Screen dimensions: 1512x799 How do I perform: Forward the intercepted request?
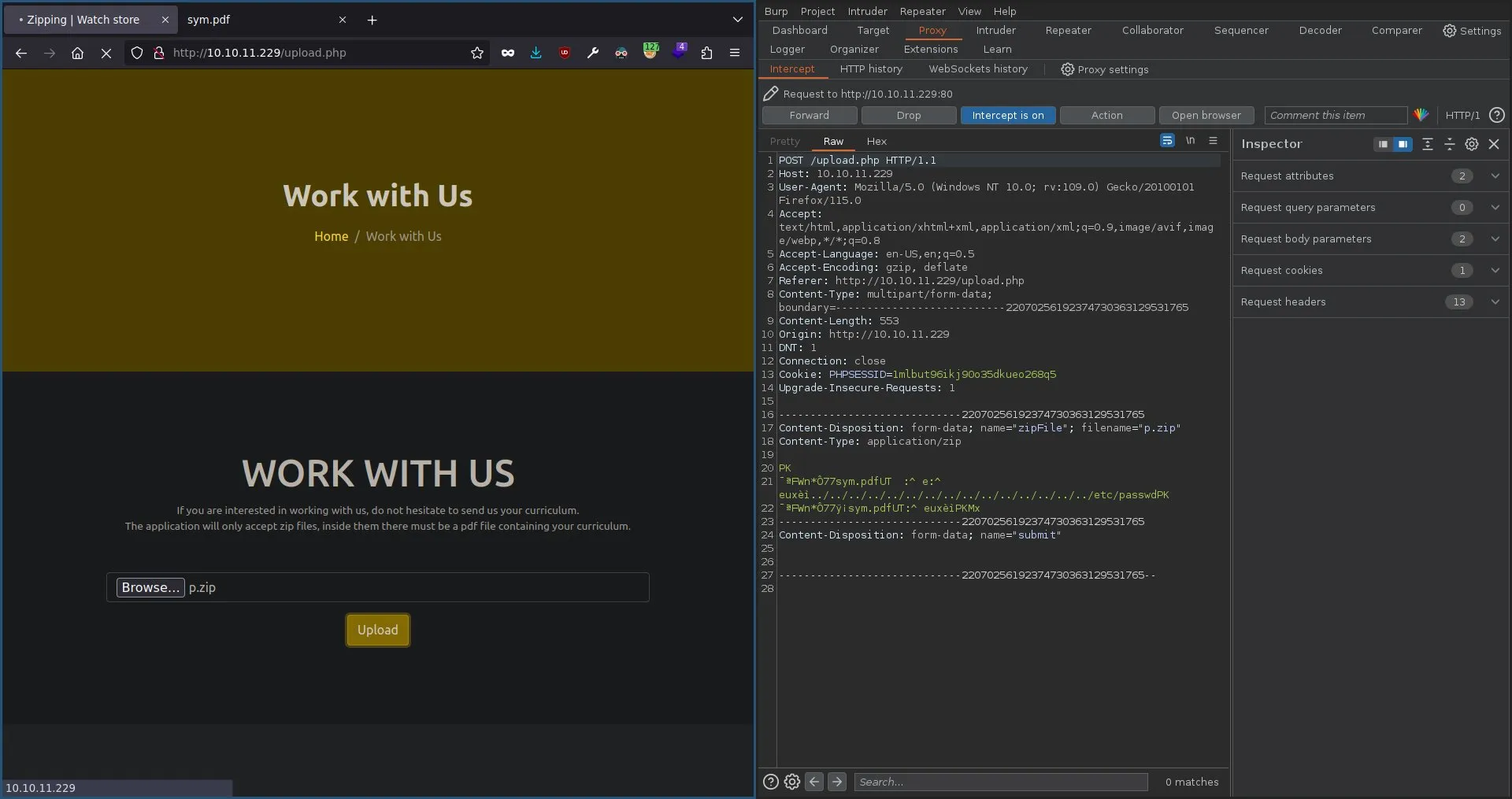[x=810, y=115]
